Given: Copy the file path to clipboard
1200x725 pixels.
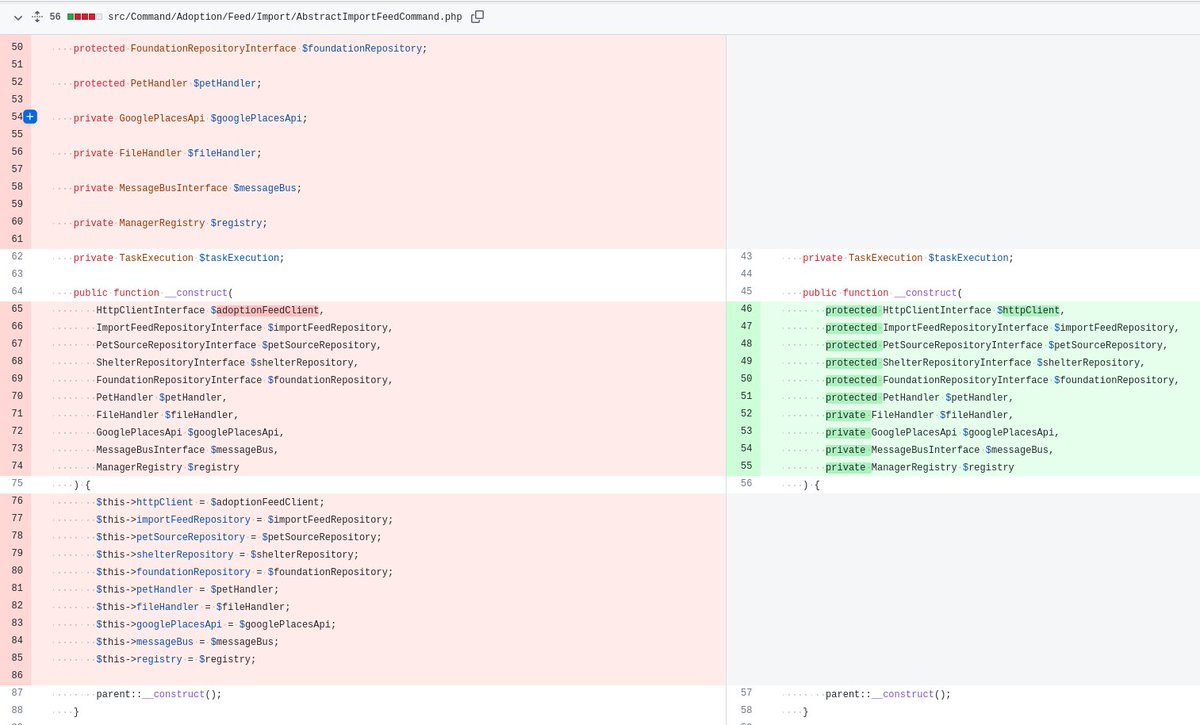Looking at the screenshot, I should pos(477,17).
